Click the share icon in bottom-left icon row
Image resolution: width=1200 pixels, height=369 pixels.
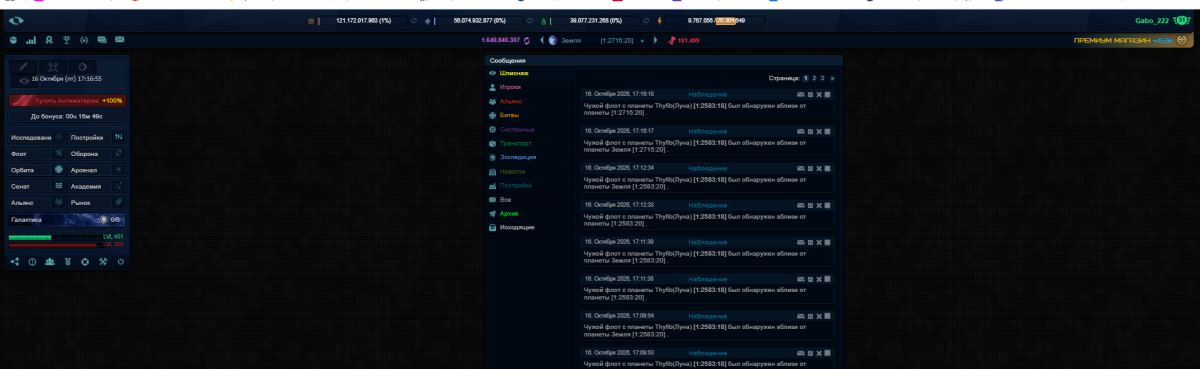point(15,261)
